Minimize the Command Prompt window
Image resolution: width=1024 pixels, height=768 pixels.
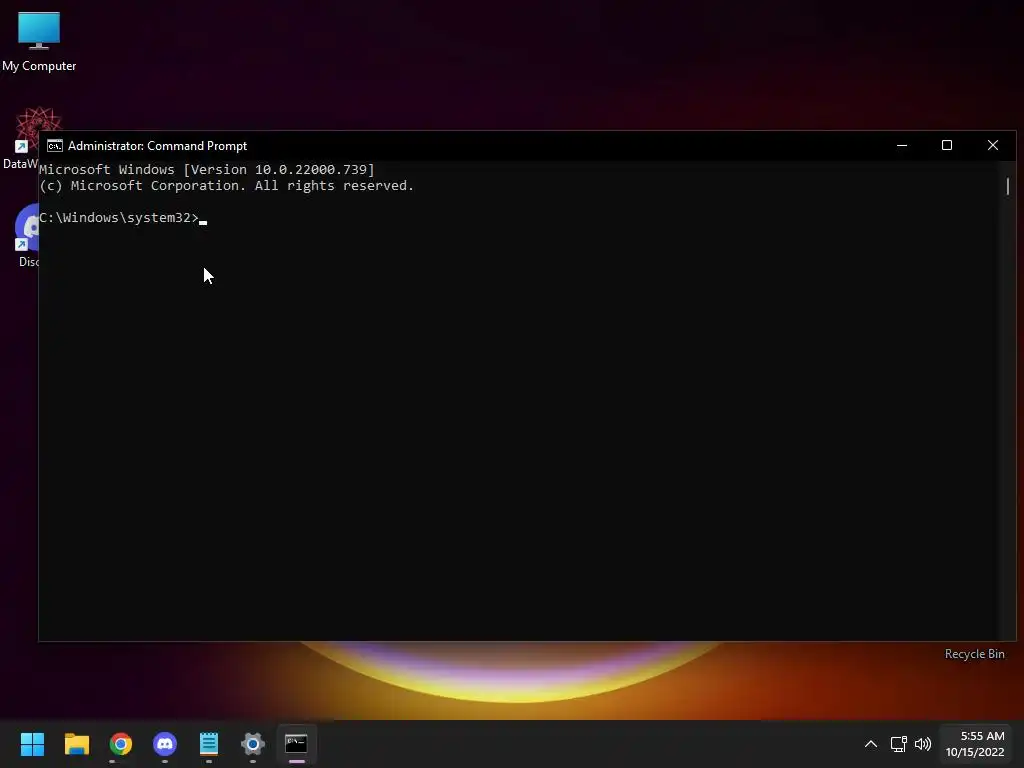902,145
